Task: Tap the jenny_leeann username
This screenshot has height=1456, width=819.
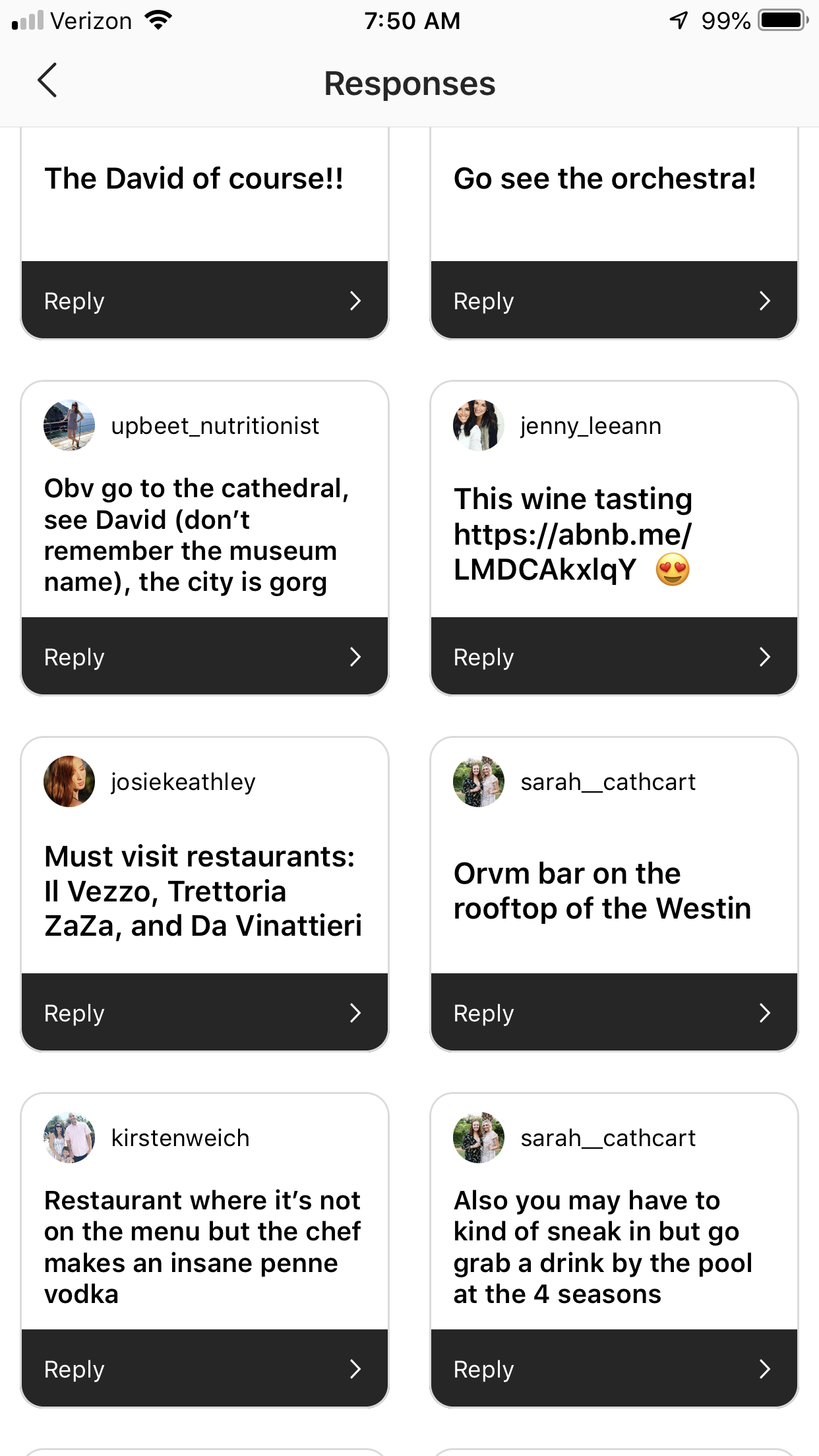Action: coord(591,426)
